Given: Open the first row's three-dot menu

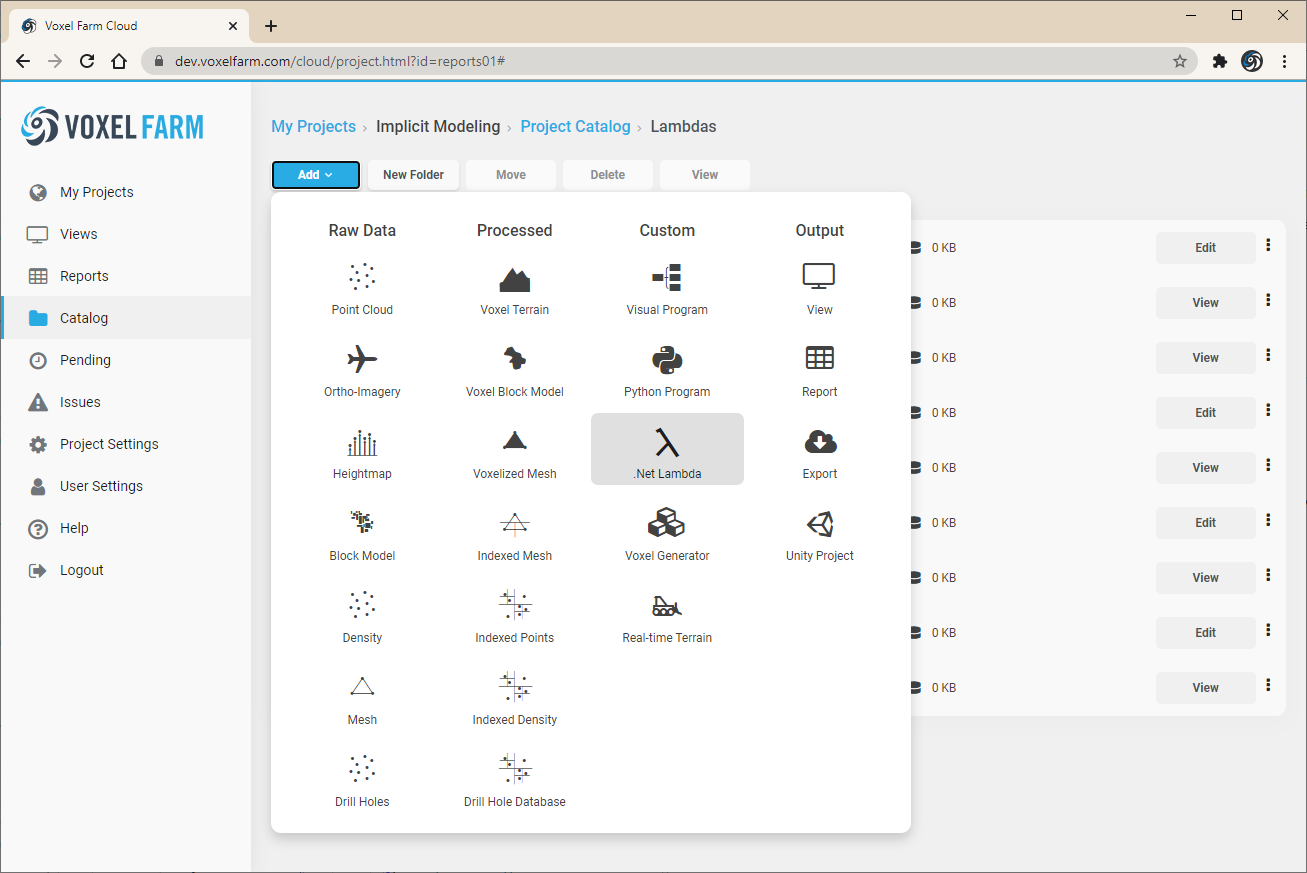Looking at the screenshot, I should pos(1268,245).
